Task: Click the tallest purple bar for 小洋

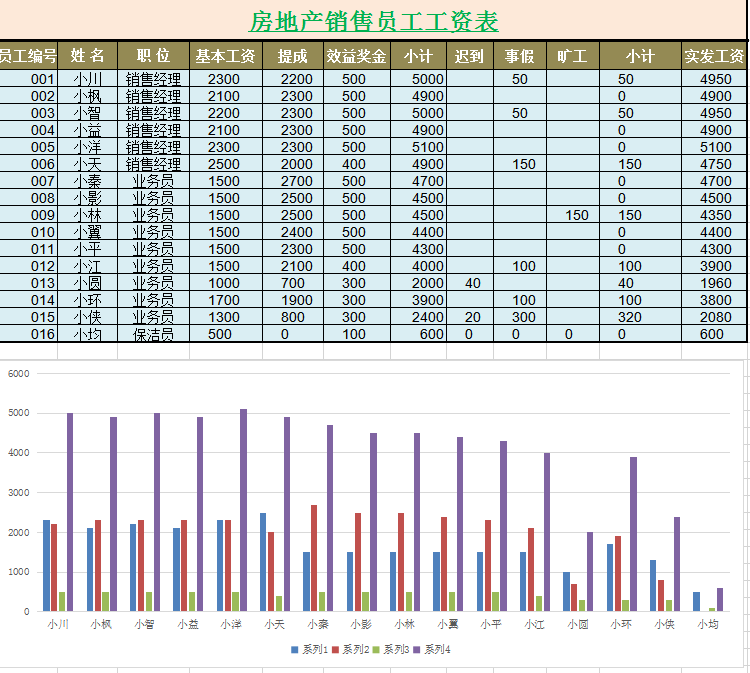Action: pyautogui.click(x=243, y=510)
